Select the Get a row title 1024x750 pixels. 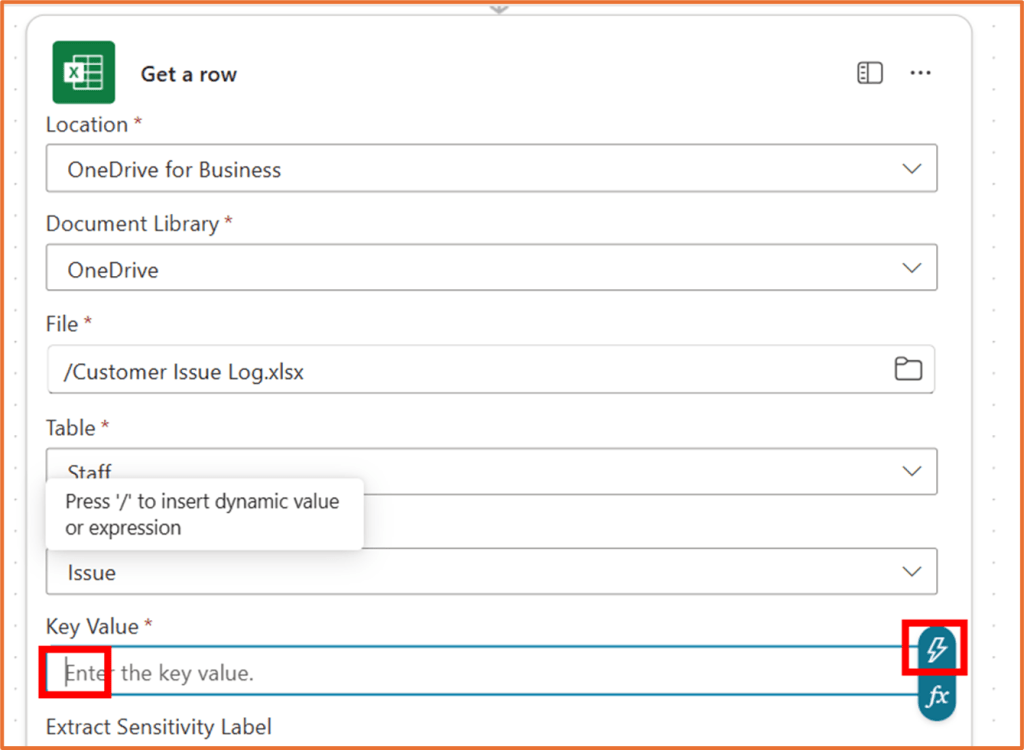click(x=188, y=73)
